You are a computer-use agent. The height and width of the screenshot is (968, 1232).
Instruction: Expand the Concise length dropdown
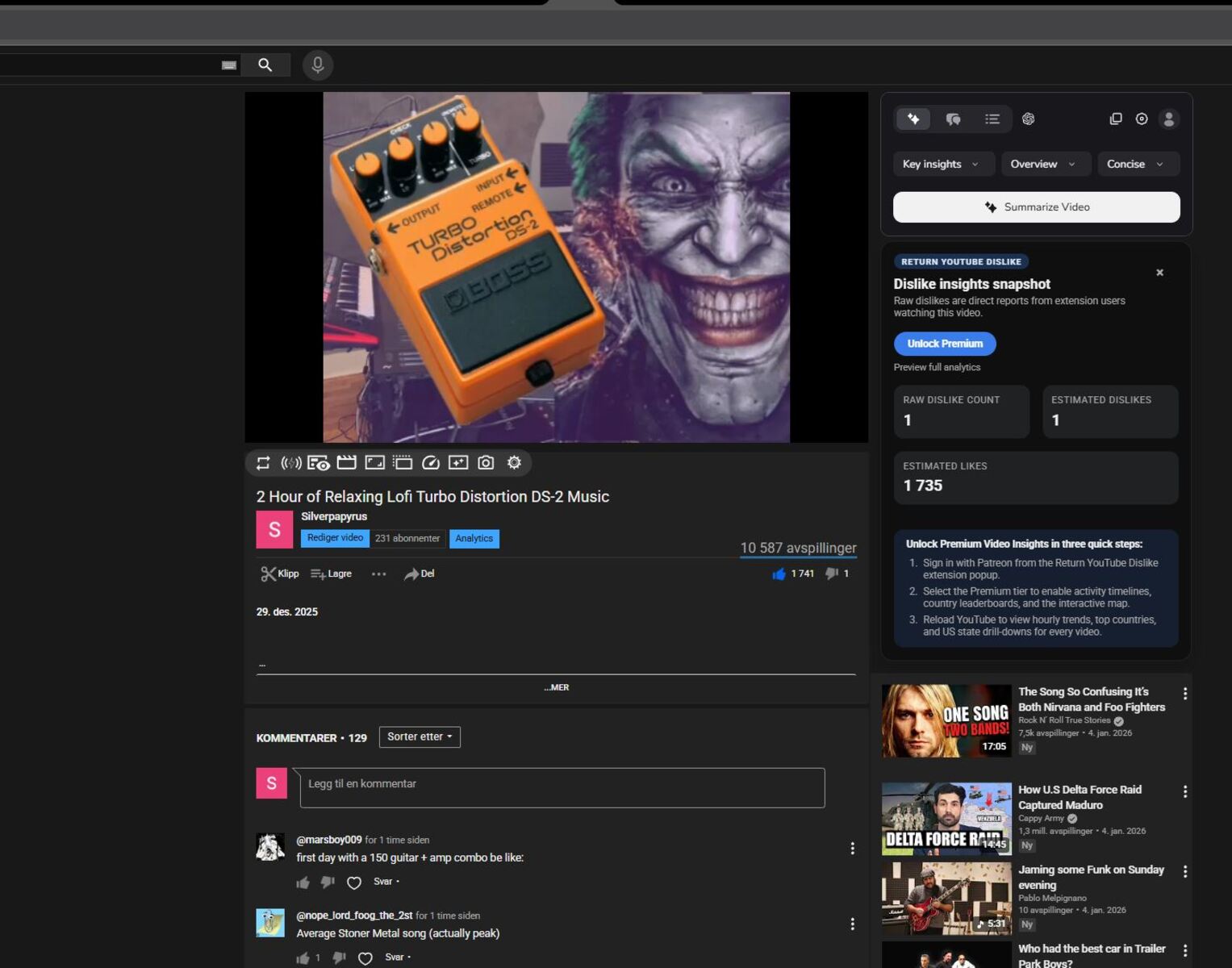click(1138, 164)
